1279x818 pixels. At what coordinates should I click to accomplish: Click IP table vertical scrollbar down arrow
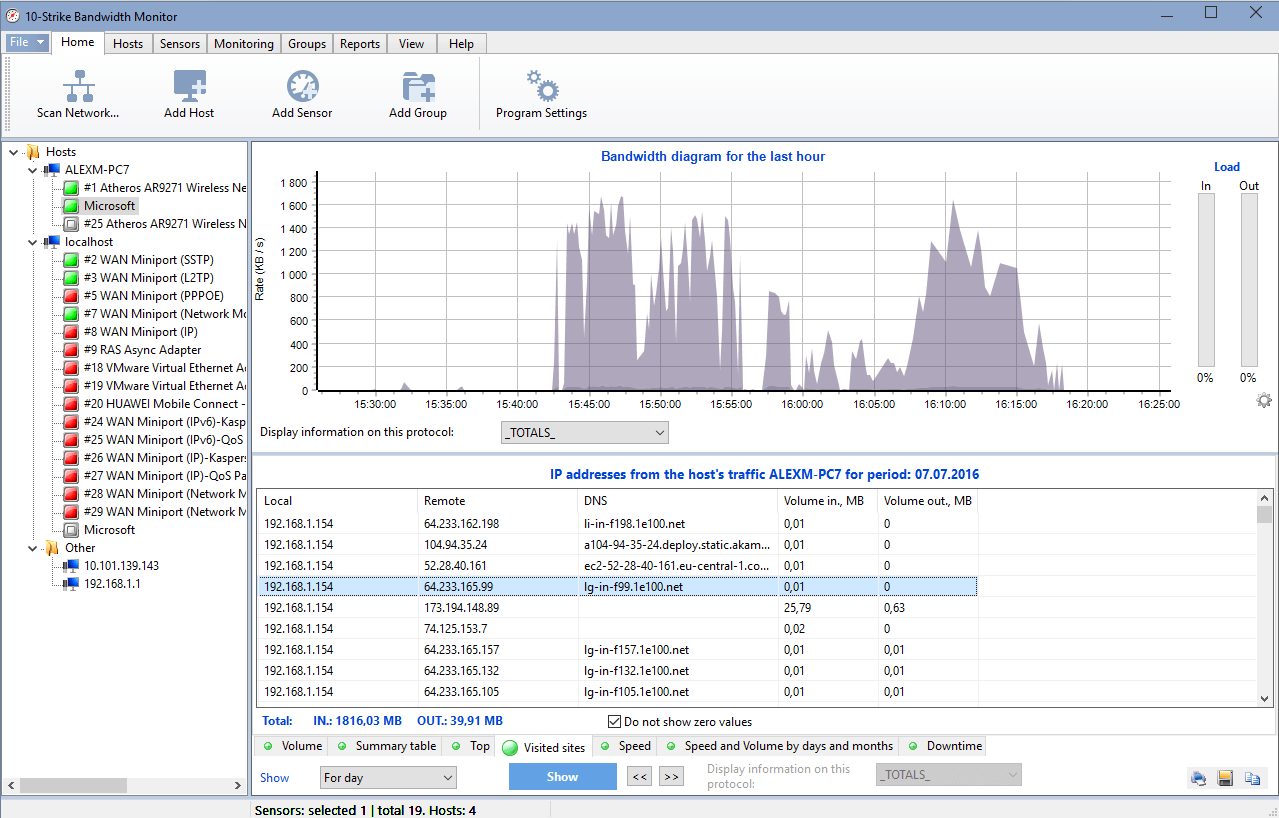[1265, 698]
